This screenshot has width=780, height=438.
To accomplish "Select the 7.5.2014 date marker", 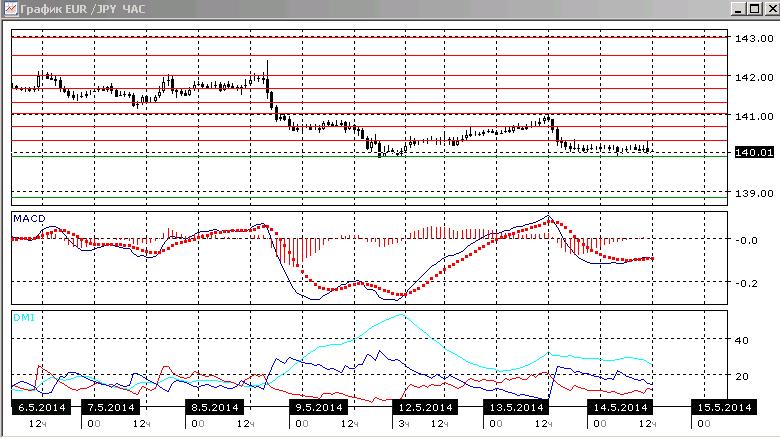I will tap(110, 408).
